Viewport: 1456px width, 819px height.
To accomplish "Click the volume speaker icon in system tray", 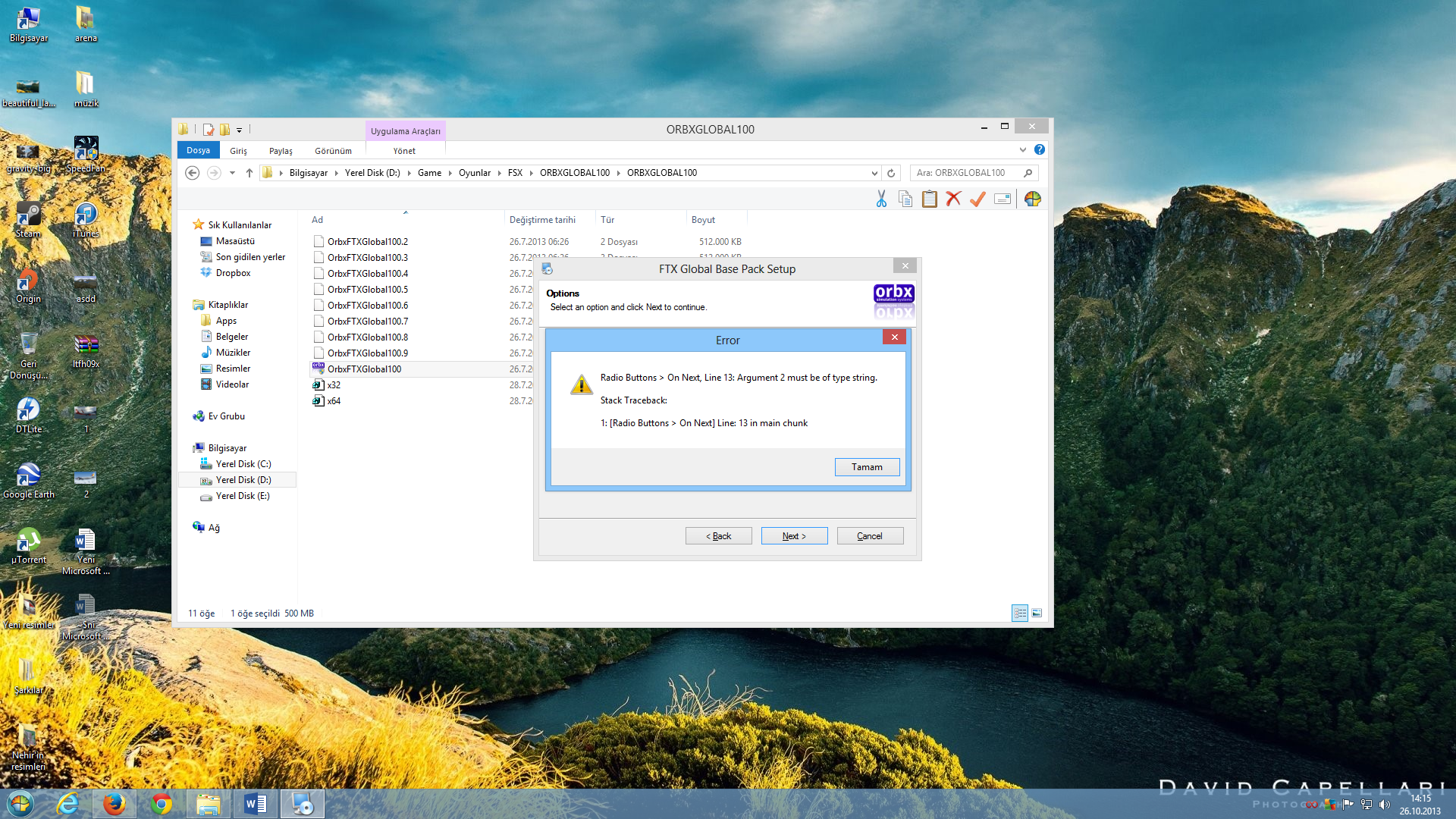I will click(1384, 805).
